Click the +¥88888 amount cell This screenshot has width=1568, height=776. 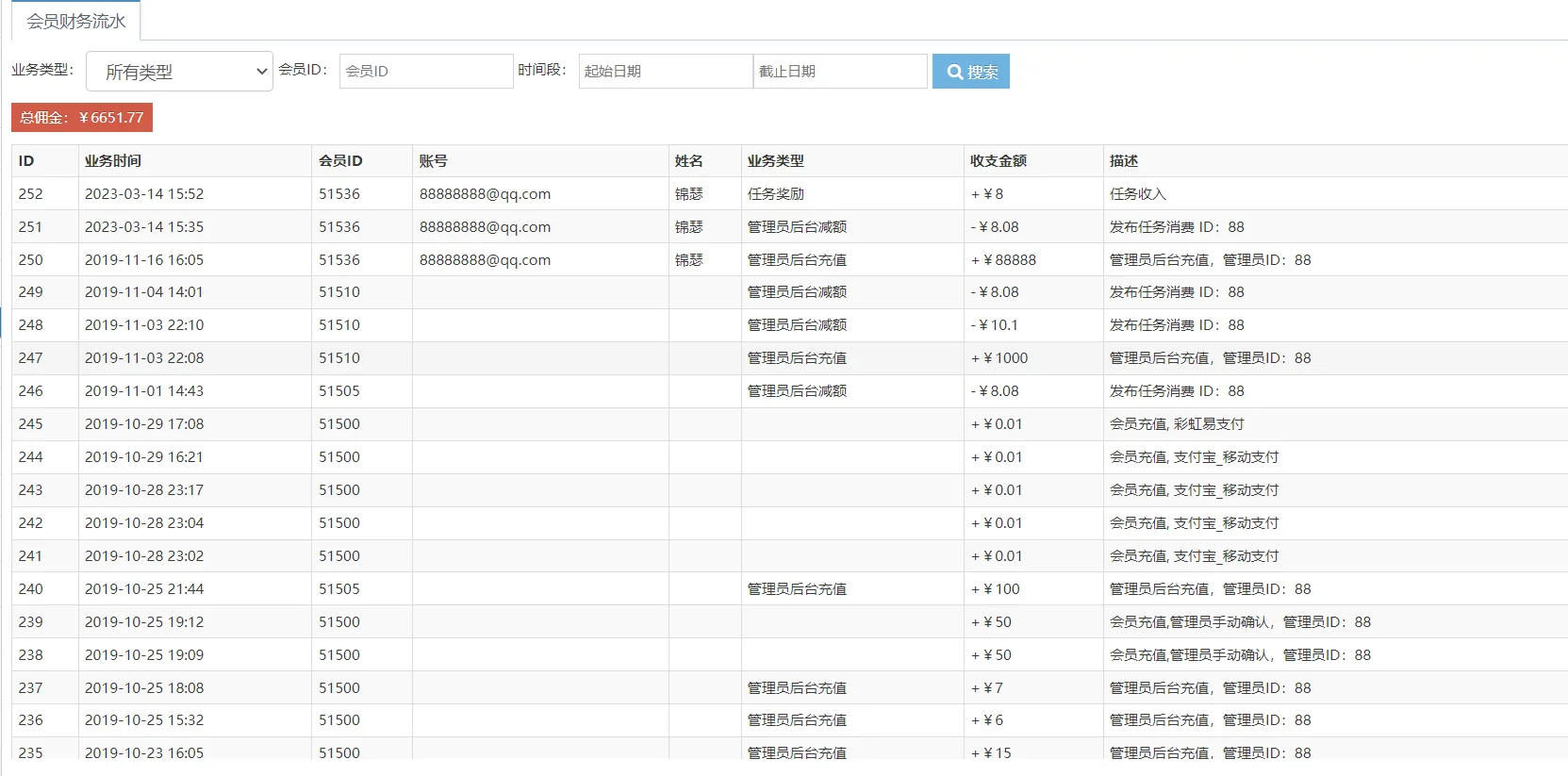(x=1003, y=260)
